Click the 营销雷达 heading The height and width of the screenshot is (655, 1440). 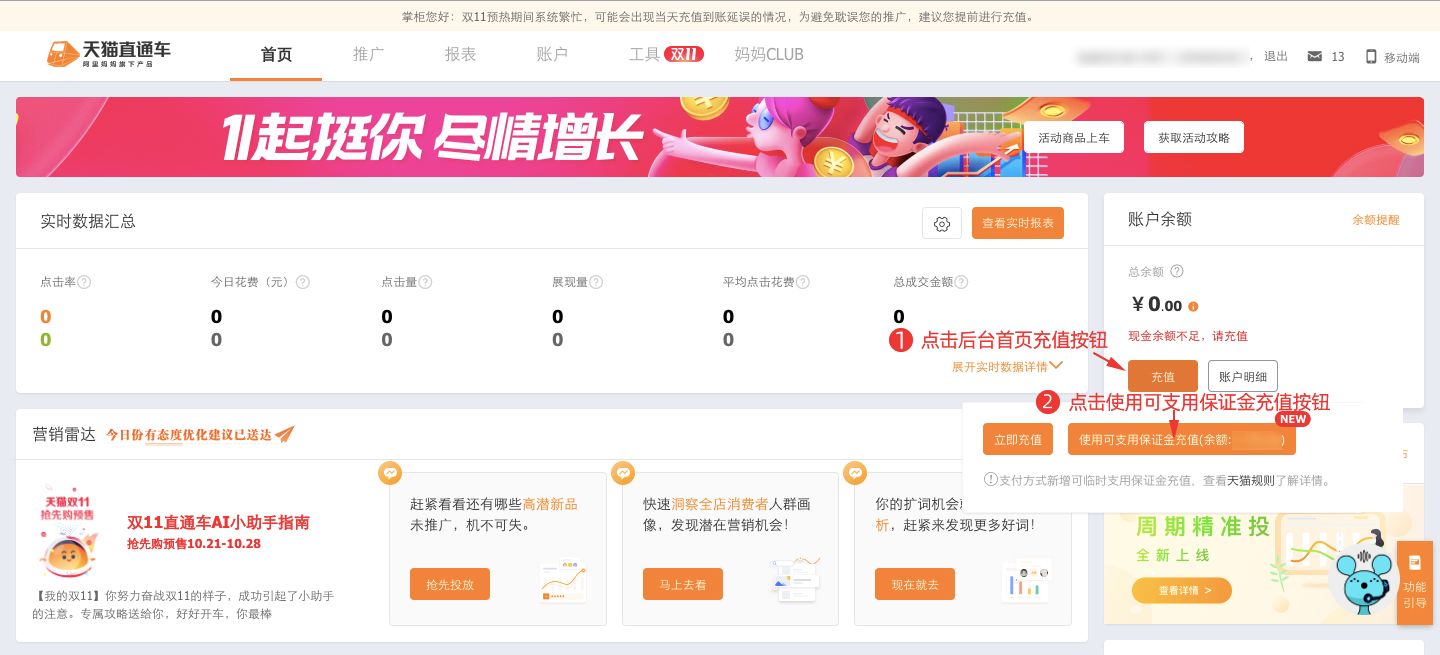click(x=64, y=434)
